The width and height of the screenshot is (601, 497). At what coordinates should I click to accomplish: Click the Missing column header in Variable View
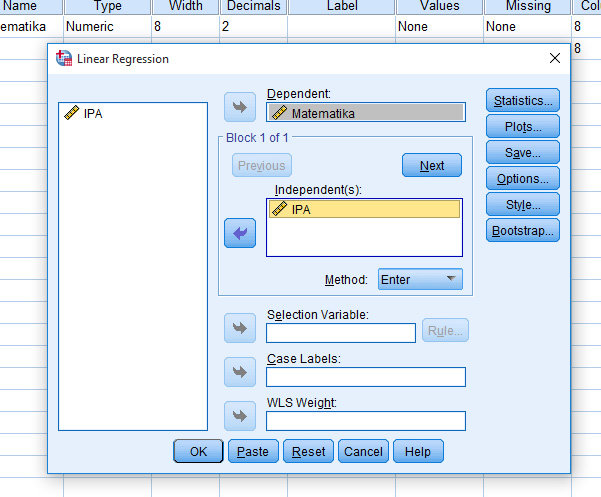(x=528, y=6)
